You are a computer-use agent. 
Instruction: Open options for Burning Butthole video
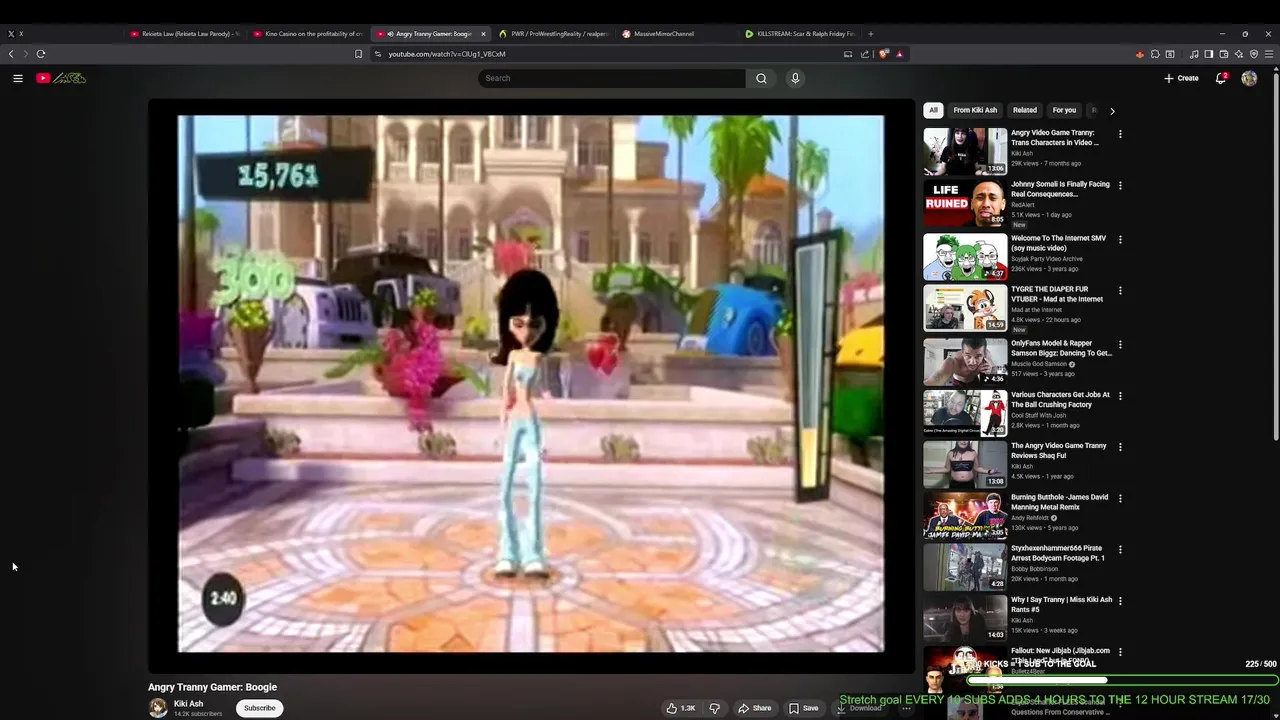[1120, 498]
